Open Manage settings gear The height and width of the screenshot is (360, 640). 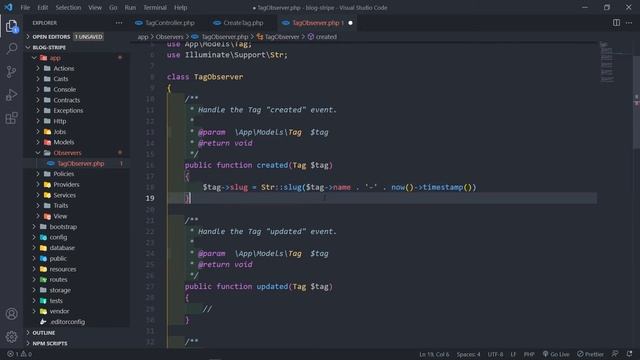point(11,336)
